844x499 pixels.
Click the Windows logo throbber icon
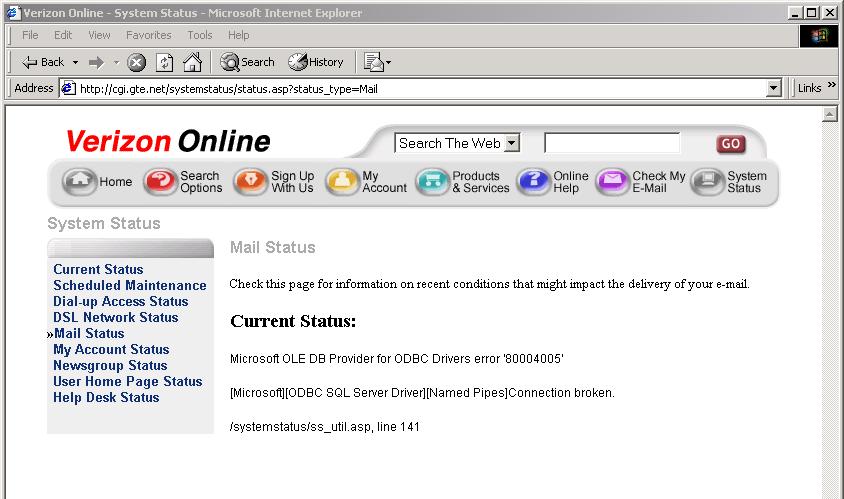[818, 36]
